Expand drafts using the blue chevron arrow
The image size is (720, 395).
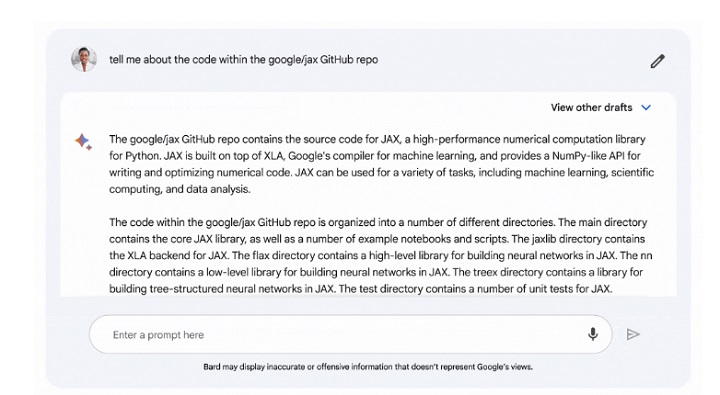(x=646, y=107)
